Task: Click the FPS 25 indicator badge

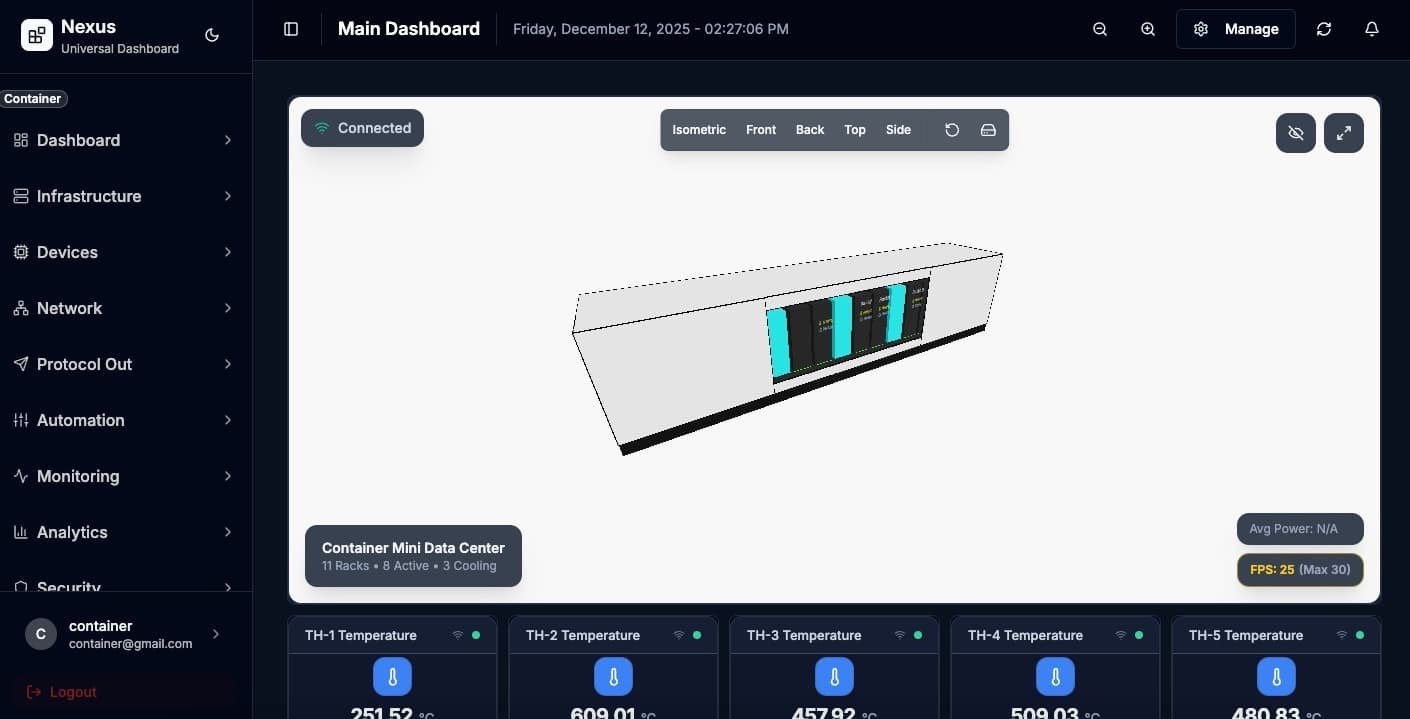Action: pyautogui.click(x=1300, y=570)
